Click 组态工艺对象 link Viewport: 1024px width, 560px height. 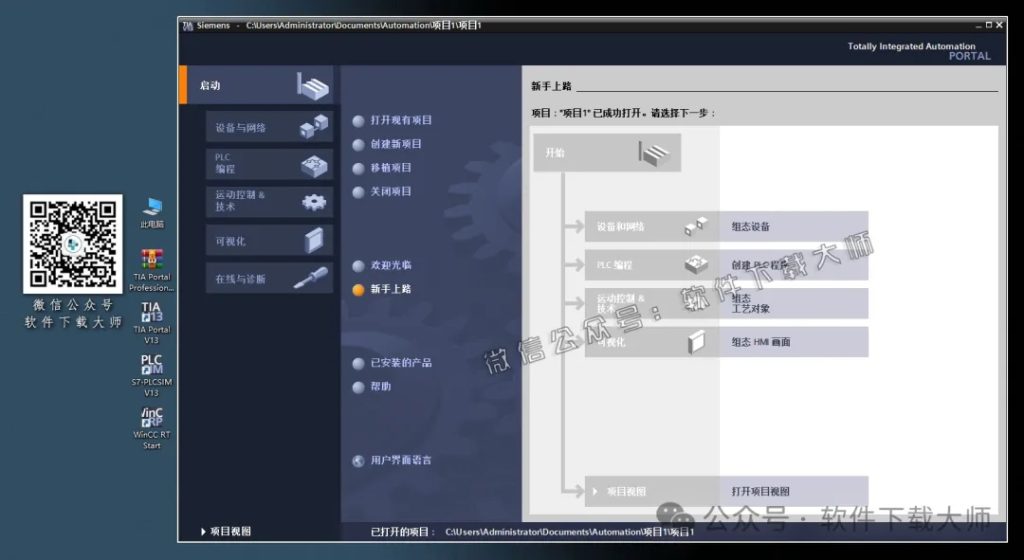click(750, 303)
